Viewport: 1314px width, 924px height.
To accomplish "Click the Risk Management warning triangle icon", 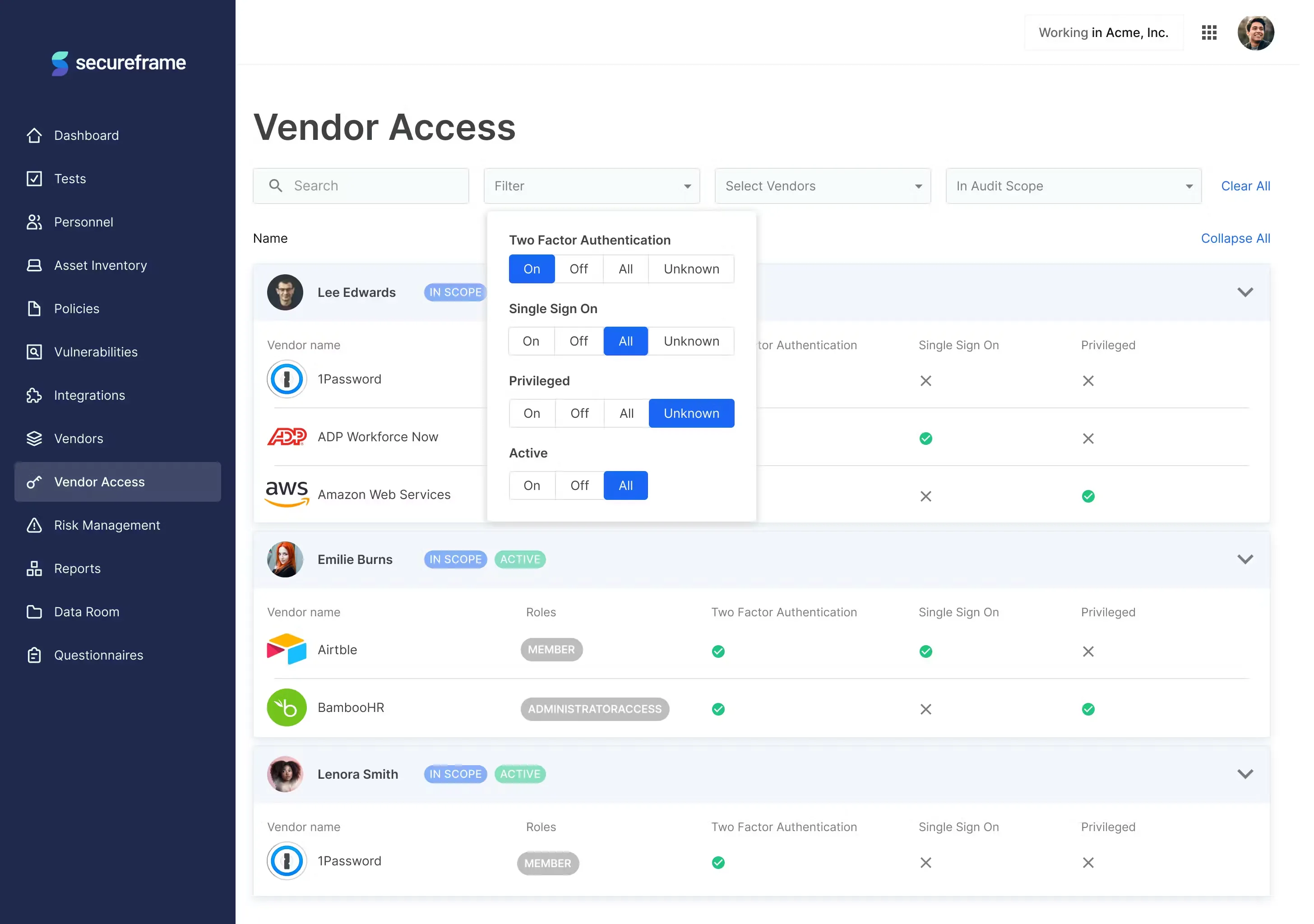I will point(34,525).
